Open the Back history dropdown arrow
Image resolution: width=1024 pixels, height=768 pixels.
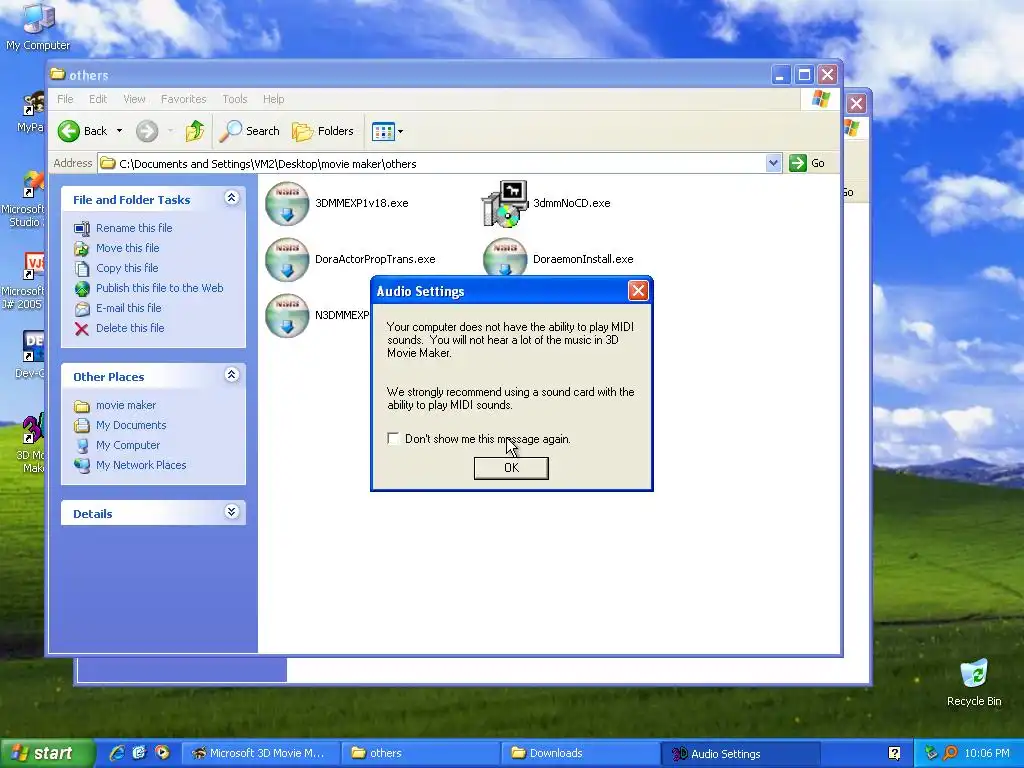point(120,131)
